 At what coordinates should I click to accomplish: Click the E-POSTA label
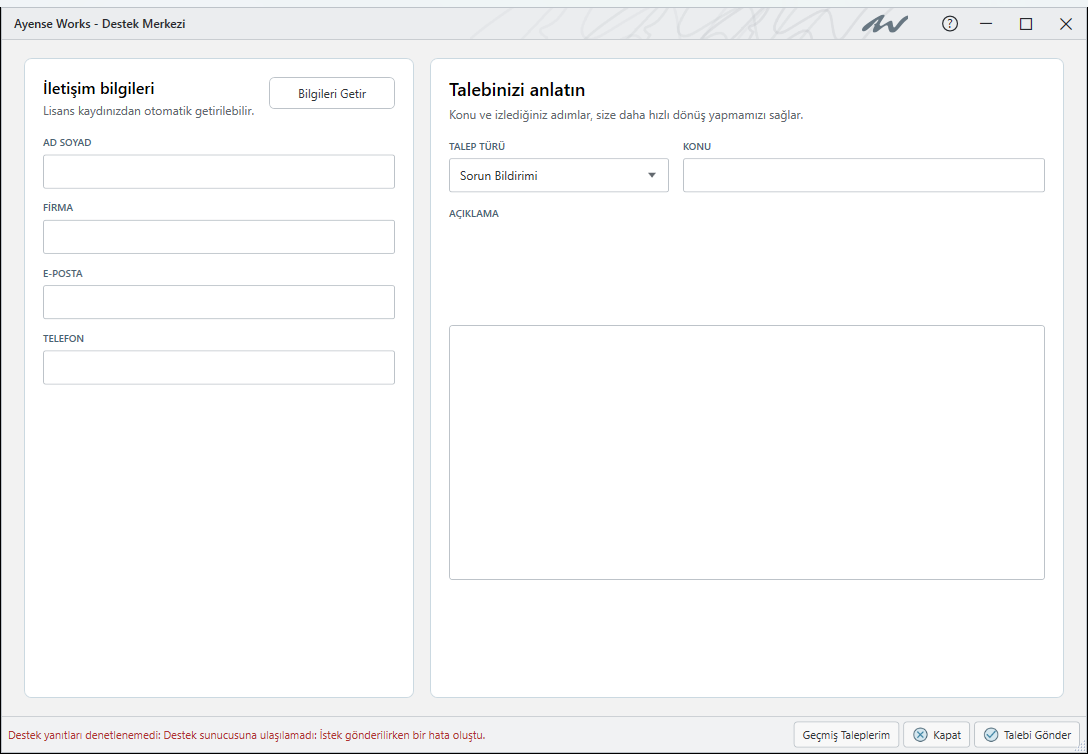(62, 273)
